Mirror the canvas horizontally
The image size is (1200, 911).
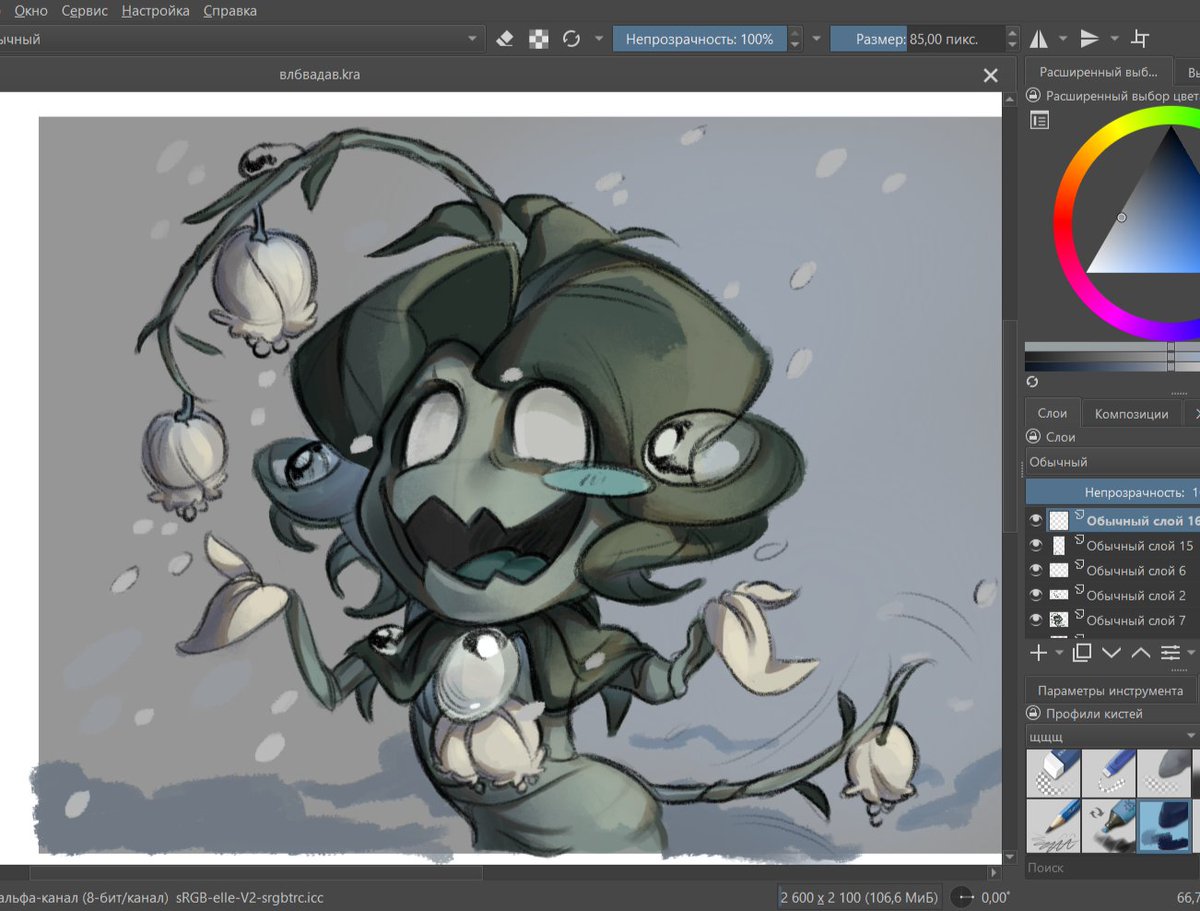tap(1038, 37)
